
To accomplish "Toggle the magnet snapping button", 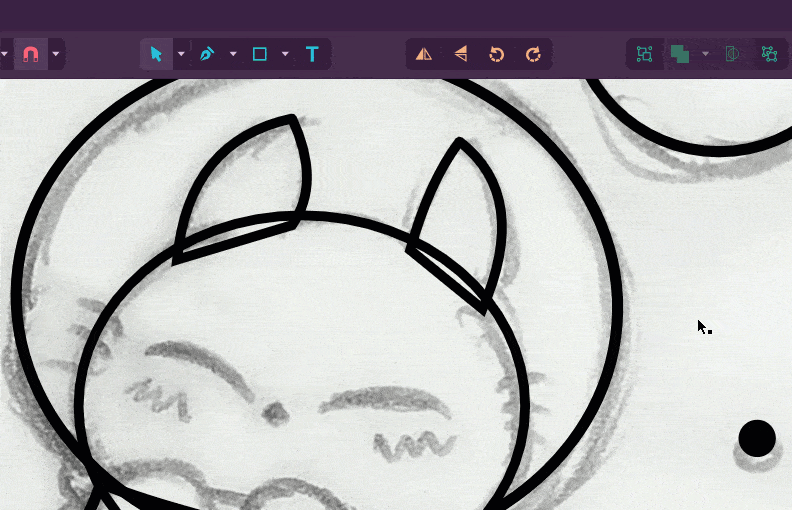I will pyautogui.click(x=30, y=54).
